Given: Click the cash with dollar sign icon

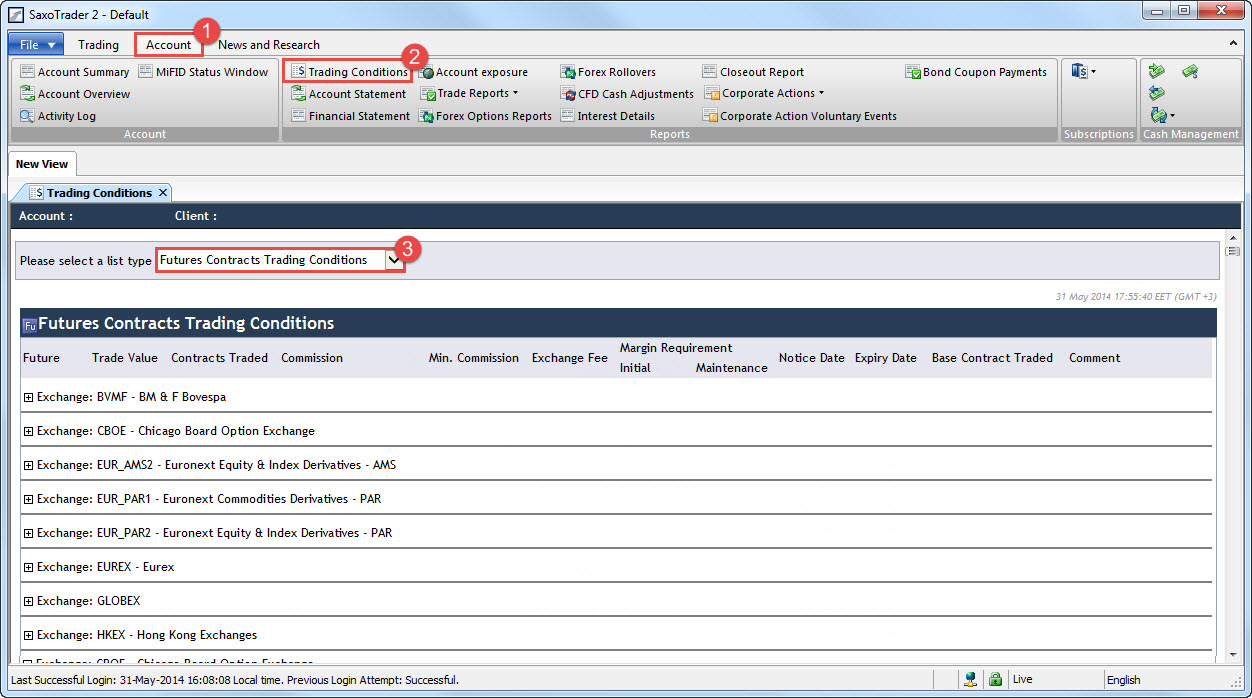Looking at the screenshot, I should pyautogui.click(x=1190, y=71).
